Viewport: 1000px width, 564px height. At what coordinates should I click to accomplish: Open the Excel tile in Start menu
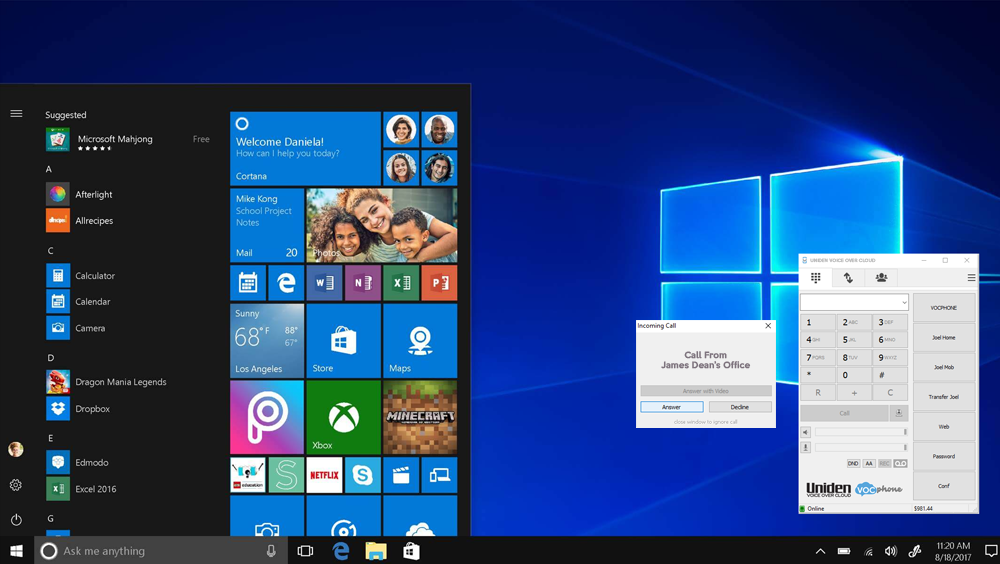point(400,283)
